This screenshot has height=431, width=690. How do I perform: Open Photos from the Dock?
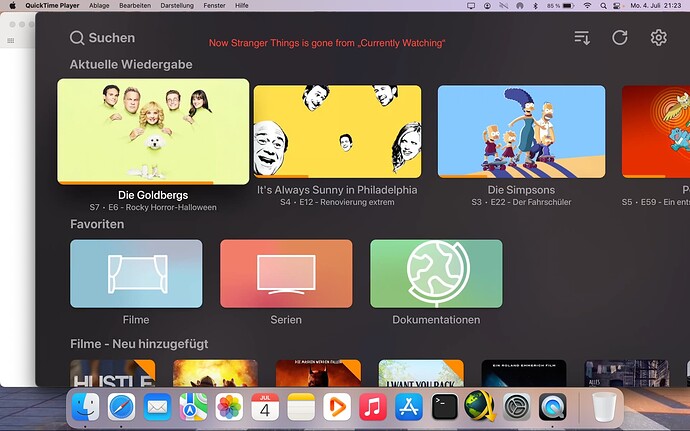(229, 407)
